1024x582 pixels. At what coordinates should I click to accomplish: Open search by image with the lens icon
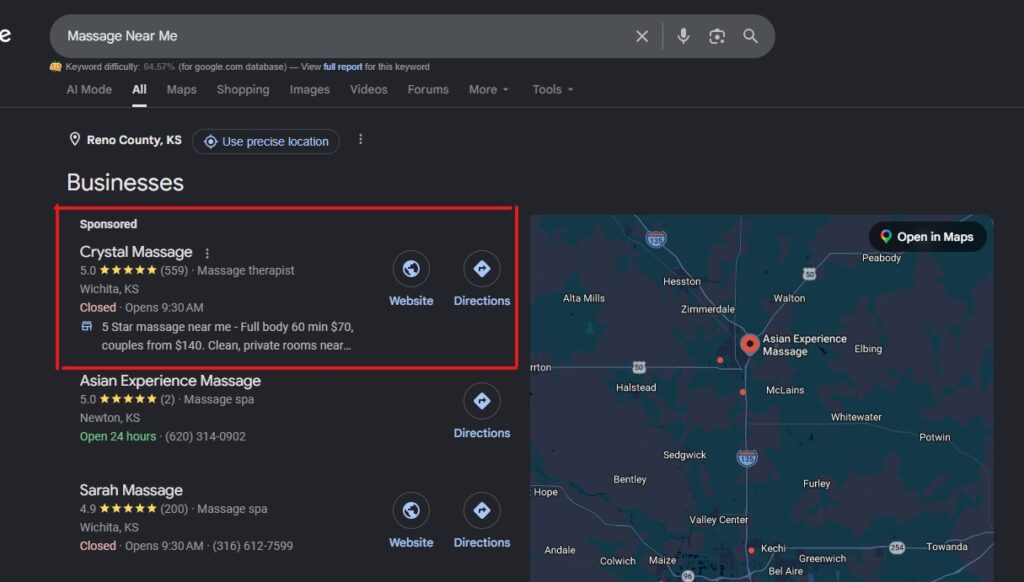click(x=716, y=37)
